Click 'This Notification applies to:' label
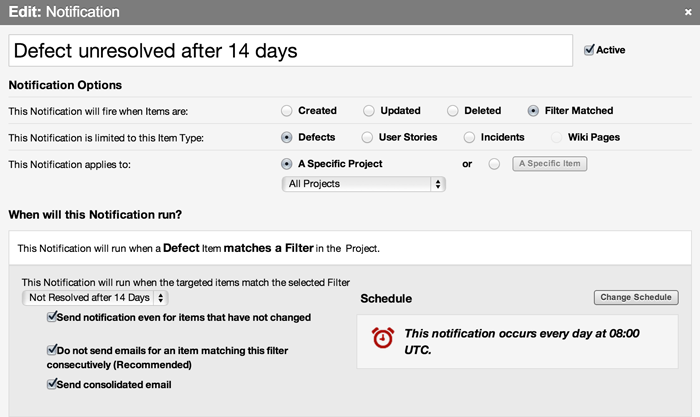Viewport: 700px width, 417px height. tap(70, 165)
